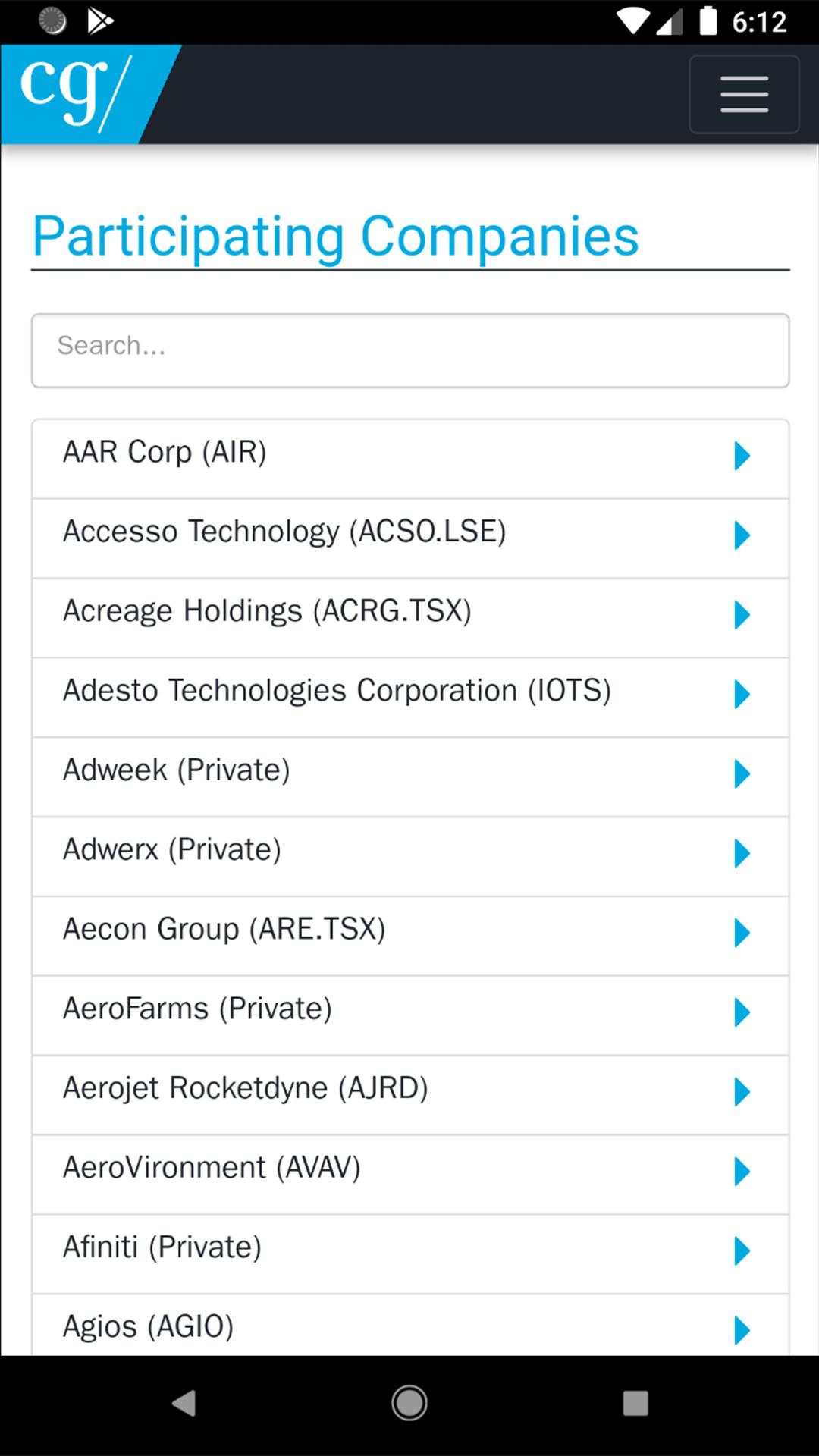819x1456 pixels.
Task: Click arrow icon next to Afiniti (Private)
Action: coord(742,1251)
